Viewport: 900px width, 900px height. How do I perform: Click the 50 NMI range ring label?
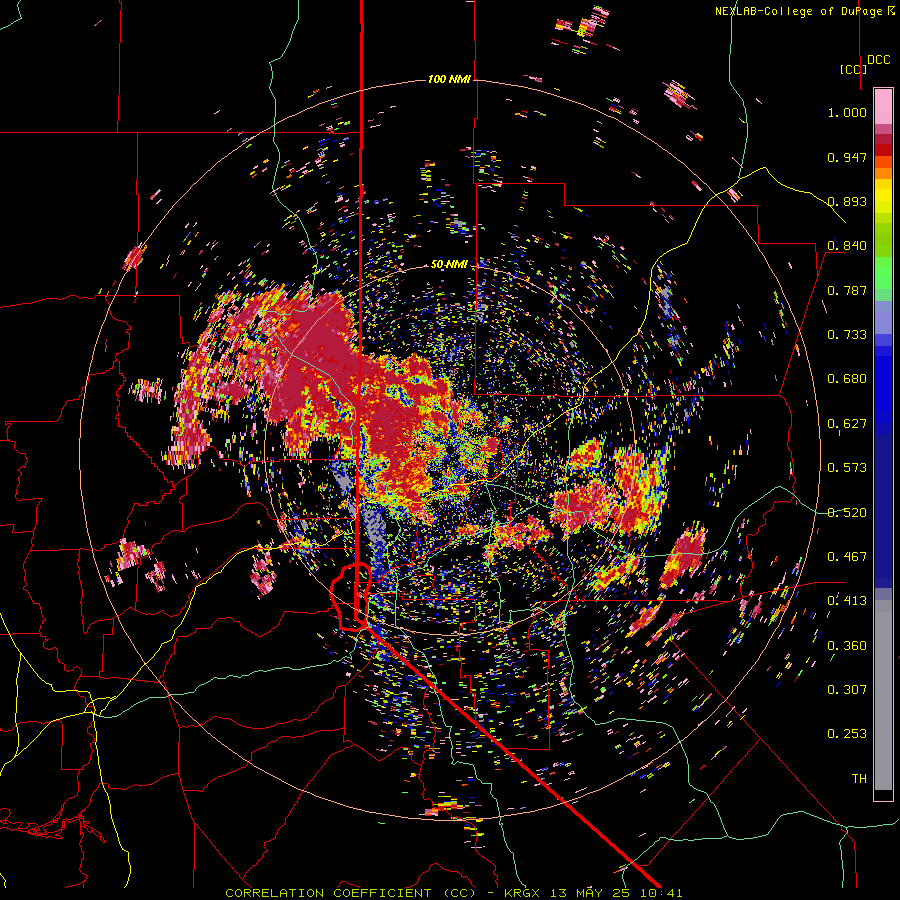click(x=449, y=265)
